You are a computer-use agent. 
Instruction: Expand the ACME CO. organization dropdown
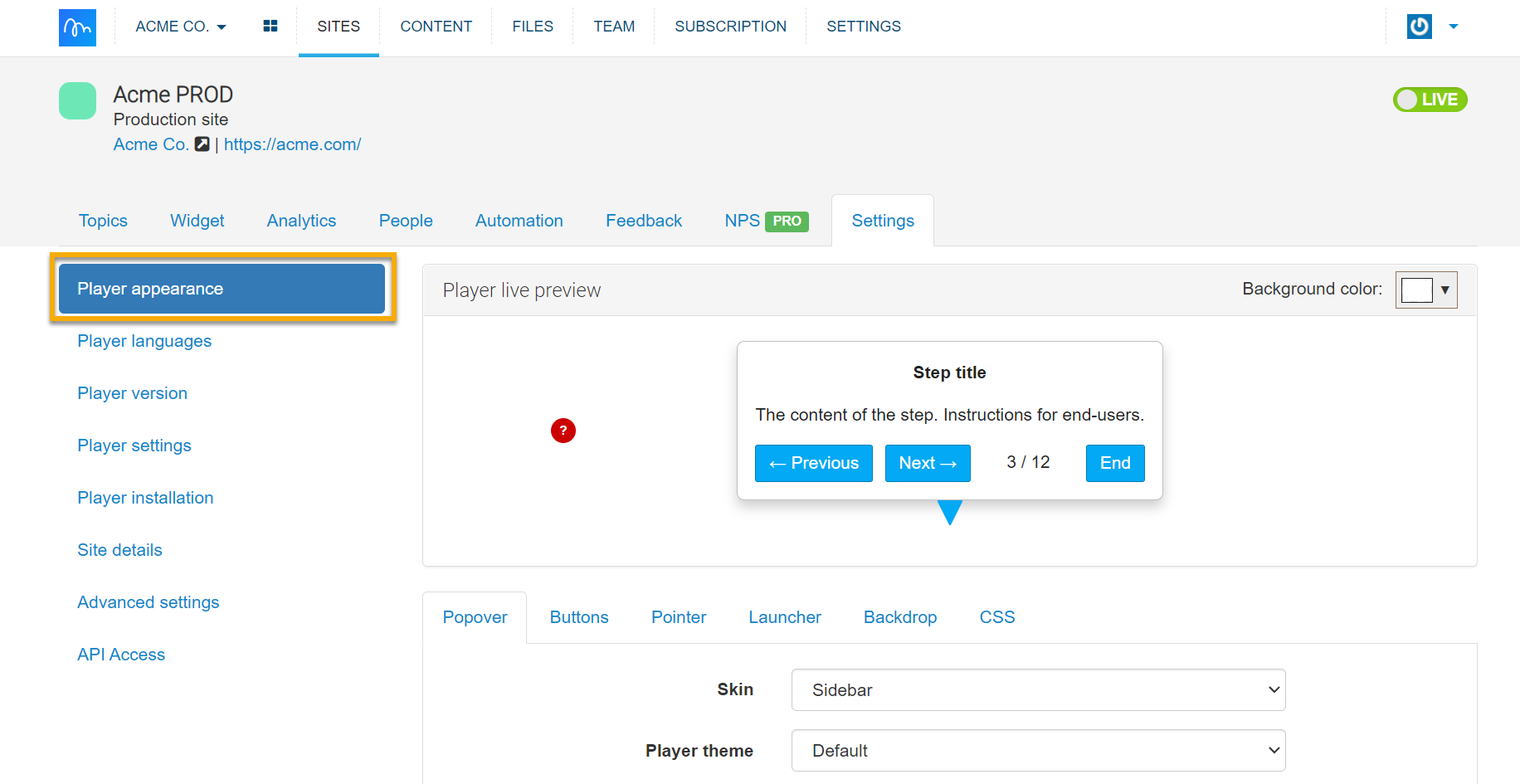click(181, 27)
